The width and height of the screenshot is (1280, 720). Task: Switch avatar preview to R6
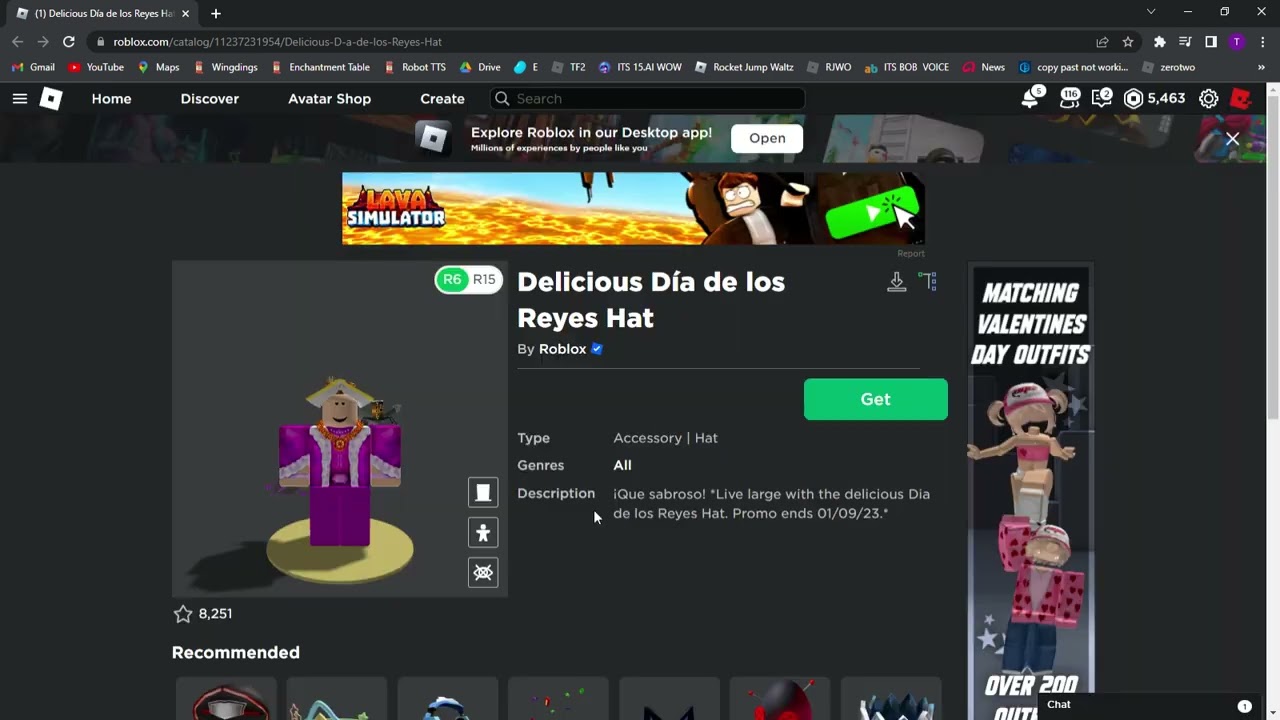point(452,280)
